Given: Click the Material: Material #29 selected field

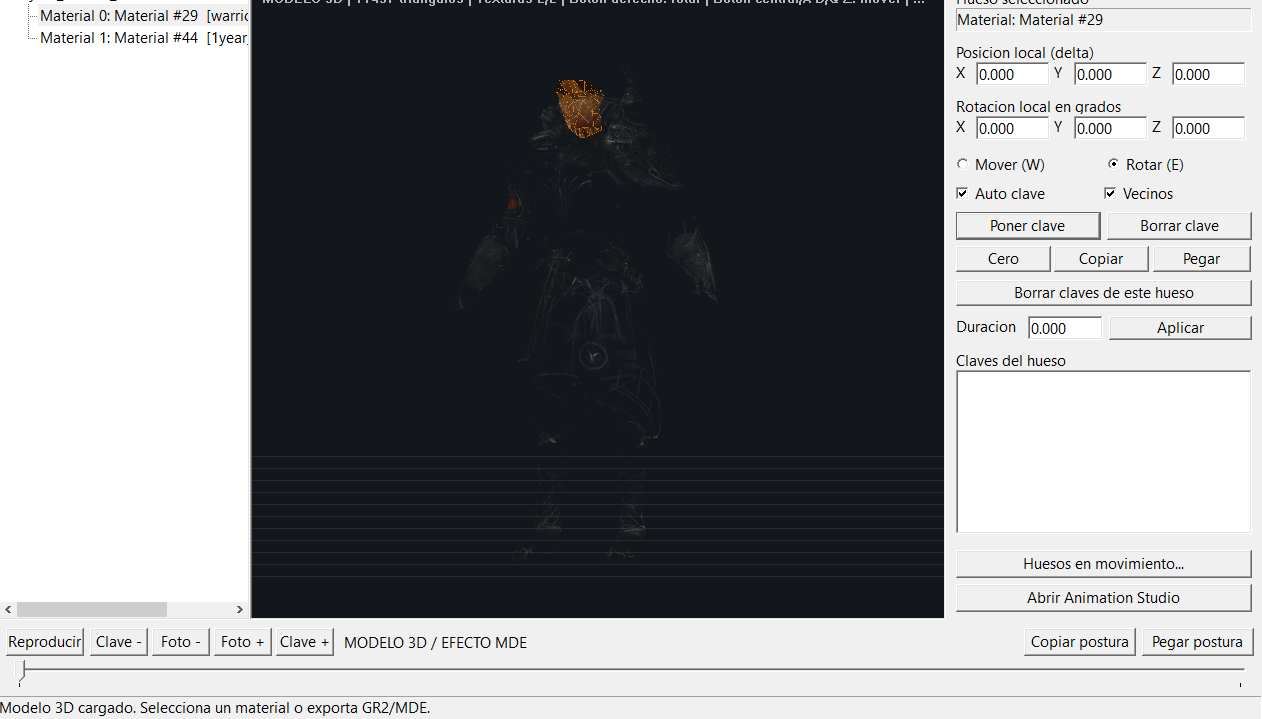Looking at the screenshot, I should pos(1104,20).
